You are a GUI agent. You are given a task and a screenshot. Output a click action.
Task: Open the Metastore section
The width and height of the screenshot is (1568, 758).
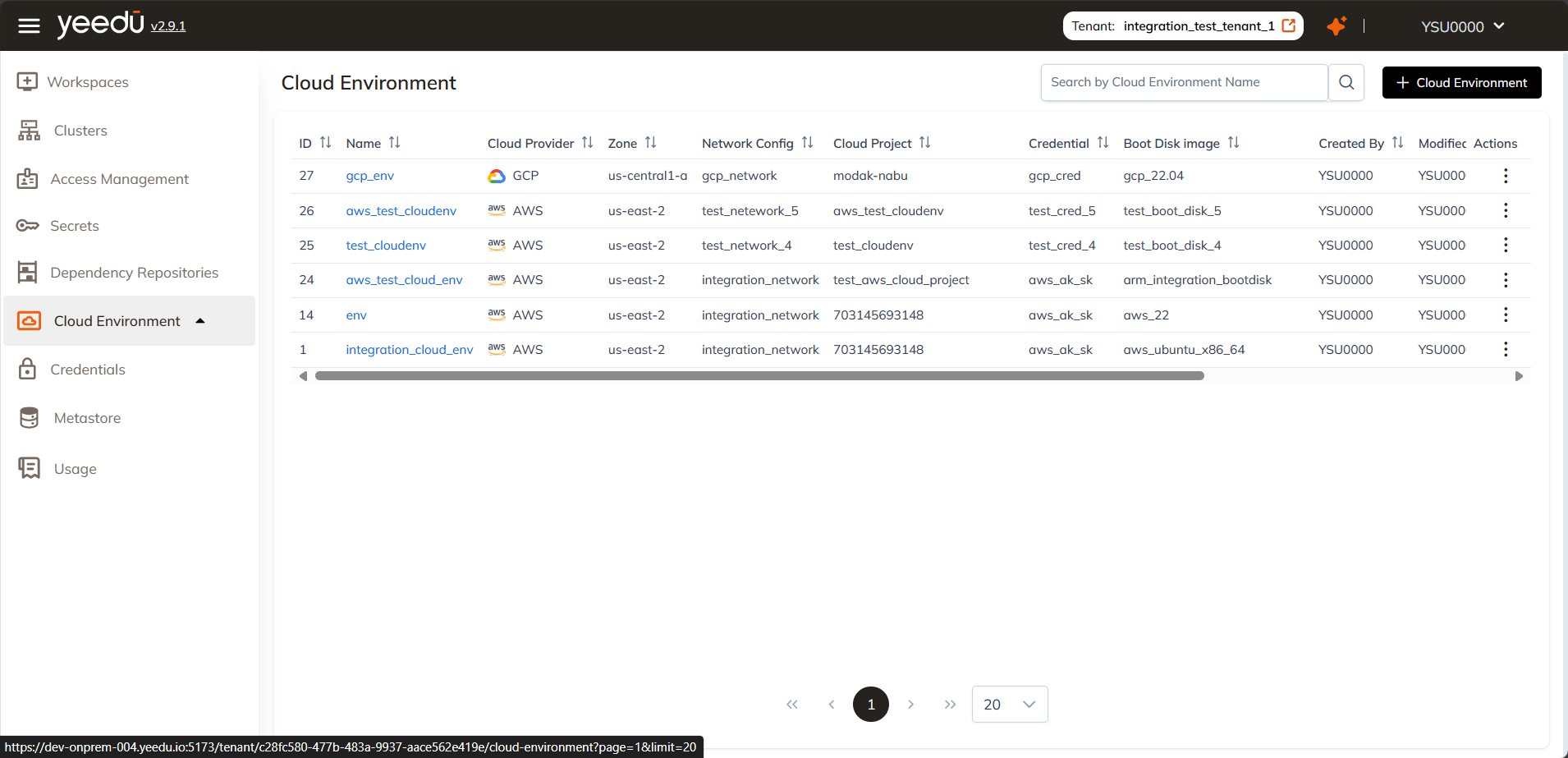(86, 417)
